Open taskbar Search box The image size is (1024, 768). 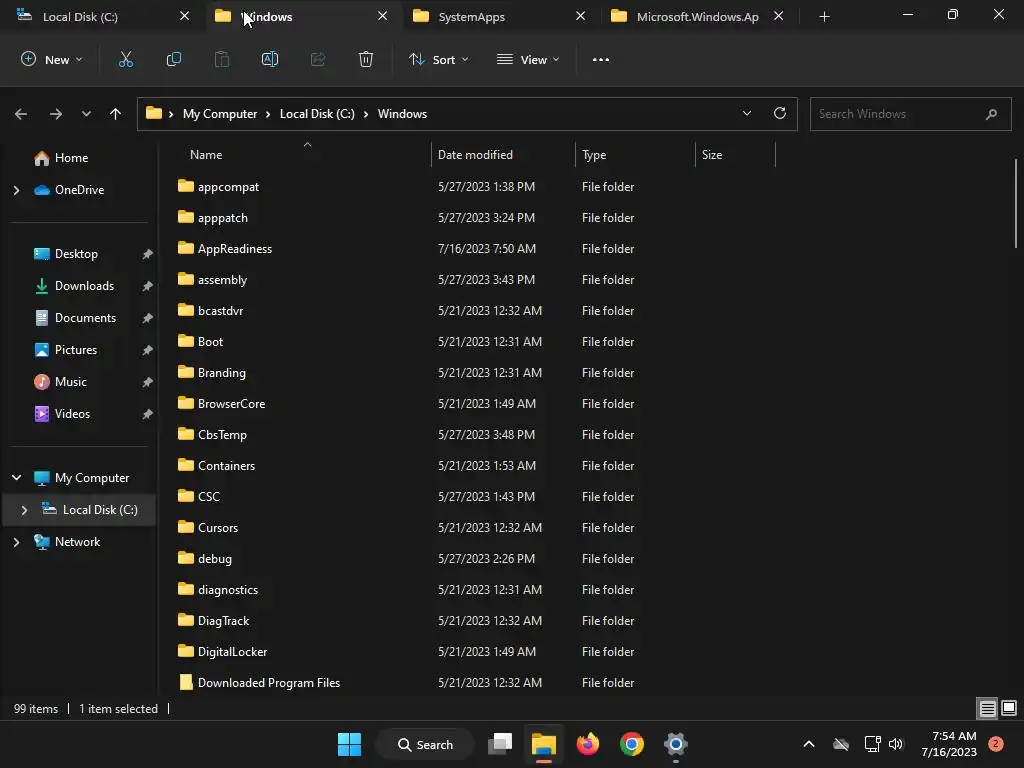click(425, 744)
